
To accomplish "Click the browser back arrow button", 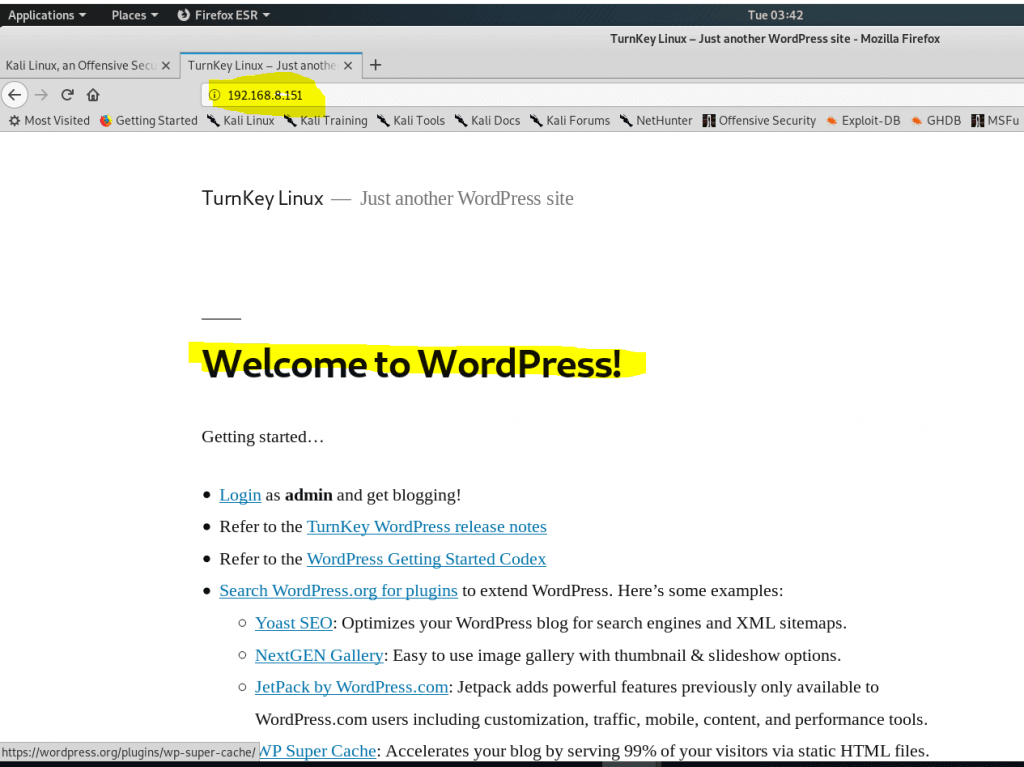I will pyautogui.click(x=14, y=95).
